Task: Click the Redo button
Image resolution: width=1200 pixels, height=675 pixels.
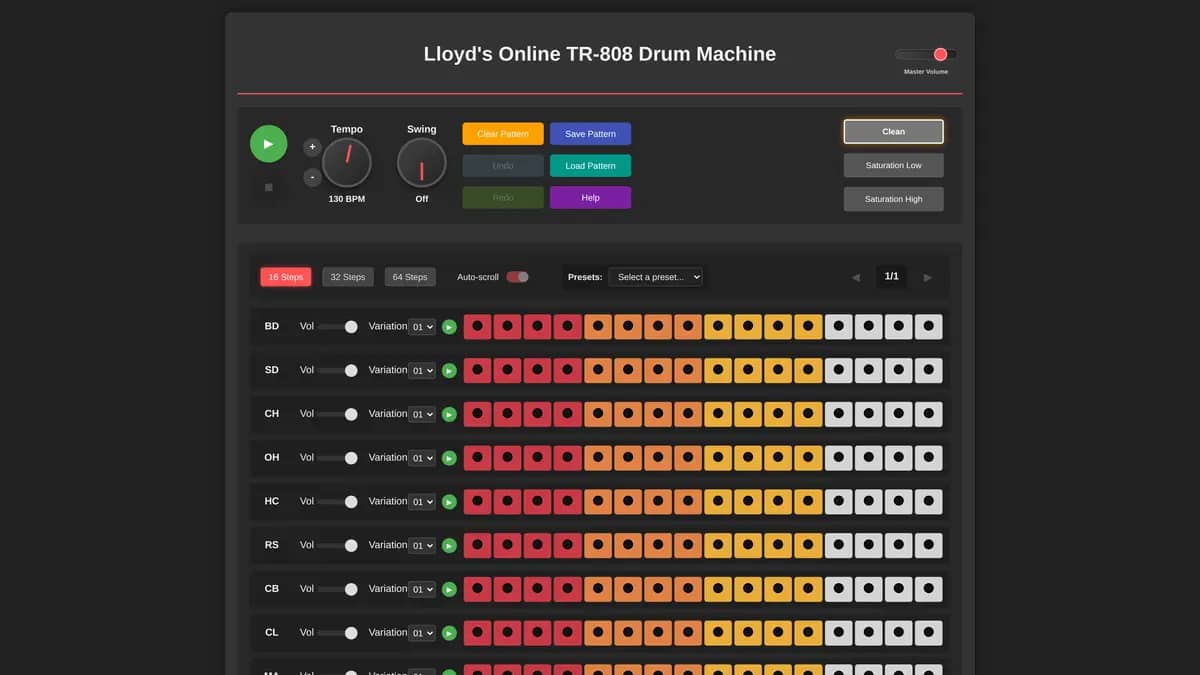Action: 503,198
